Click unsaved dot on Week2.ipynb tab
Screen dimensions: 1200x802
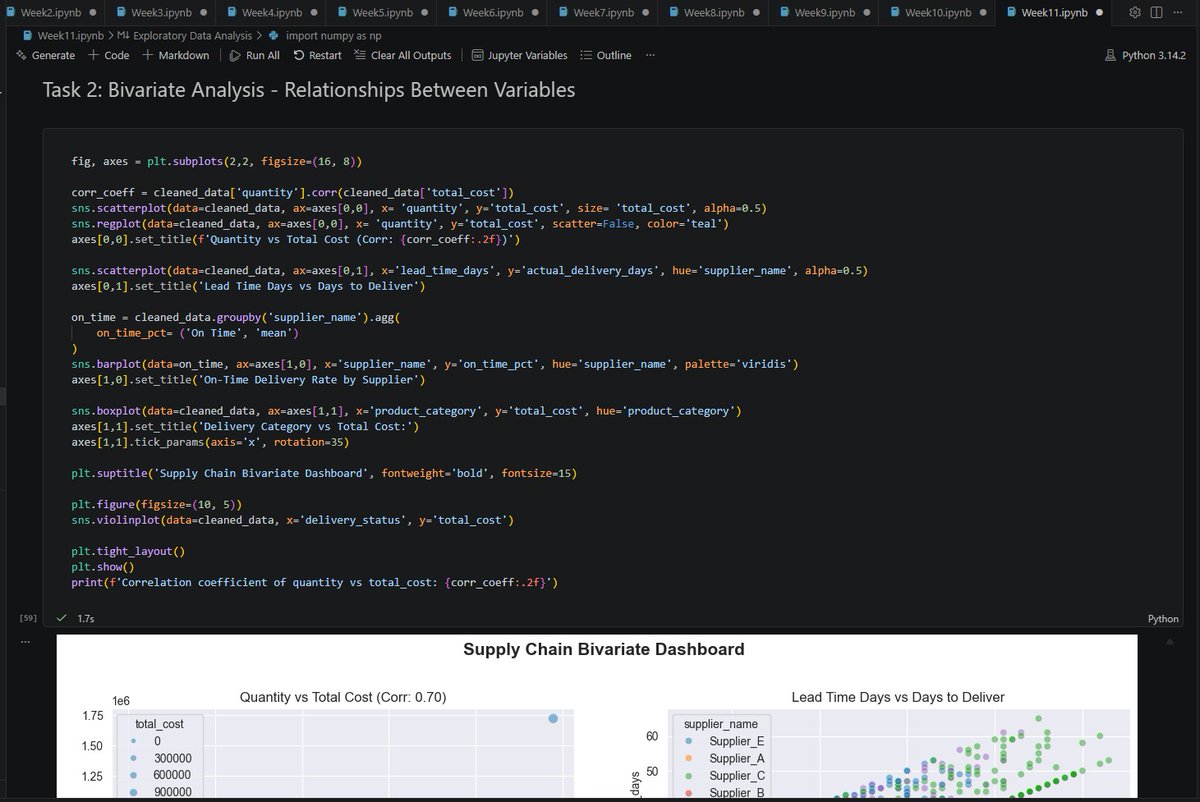92,12
